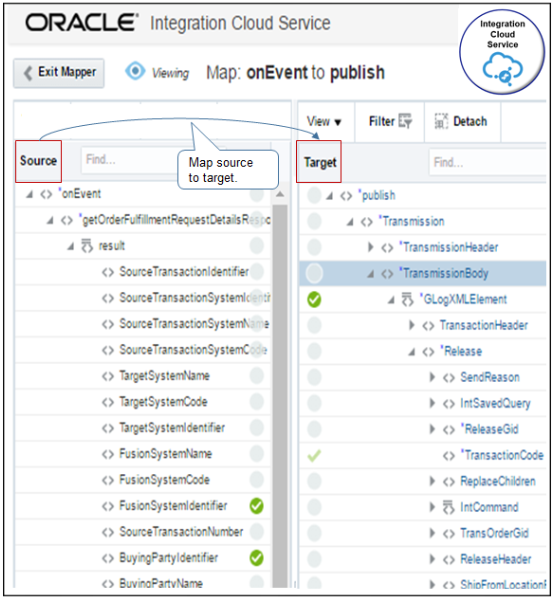The height and width of the screenshot is (599, 554).
Task: Click the element icon of ReleaseHeader
Action: (449, 560)
